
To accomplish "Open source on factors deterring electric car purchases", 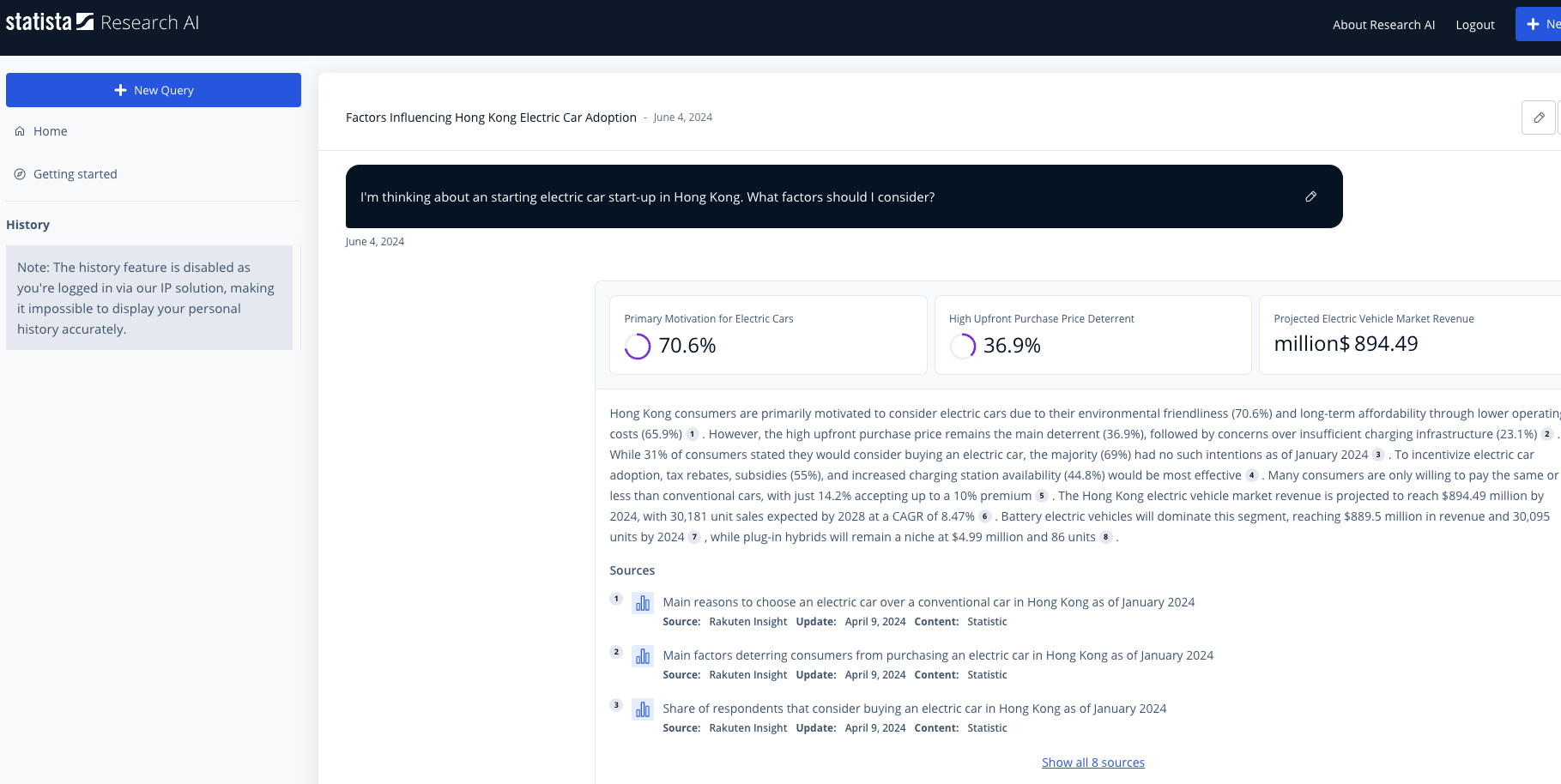I will pyautogui.click(x=938, y=655).
